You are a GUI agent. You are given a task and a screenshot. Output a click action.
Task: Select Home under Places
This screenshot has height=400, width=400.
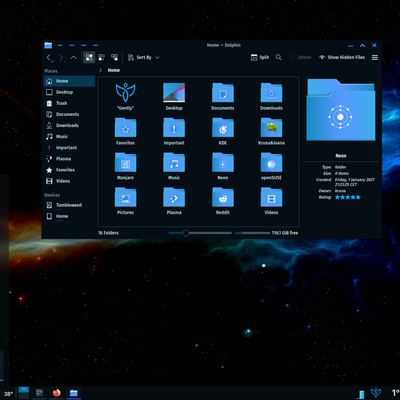pyautogui.click(x=69, y=81)
